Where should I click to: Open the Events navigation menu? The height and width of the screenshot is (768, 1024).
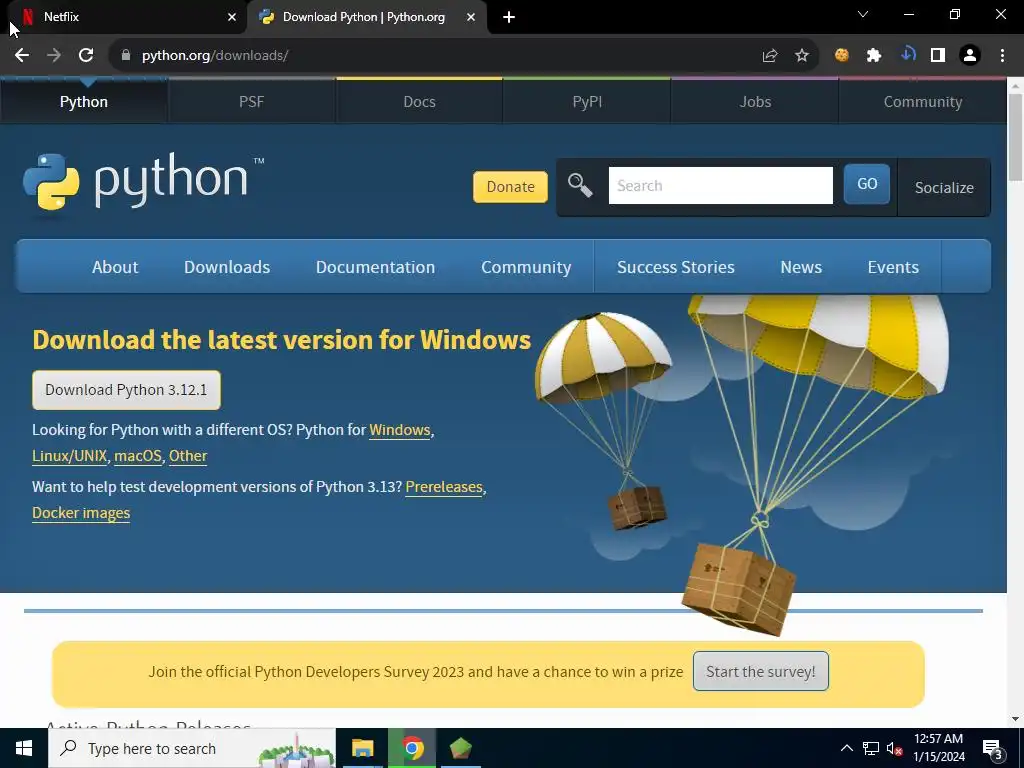893,267
